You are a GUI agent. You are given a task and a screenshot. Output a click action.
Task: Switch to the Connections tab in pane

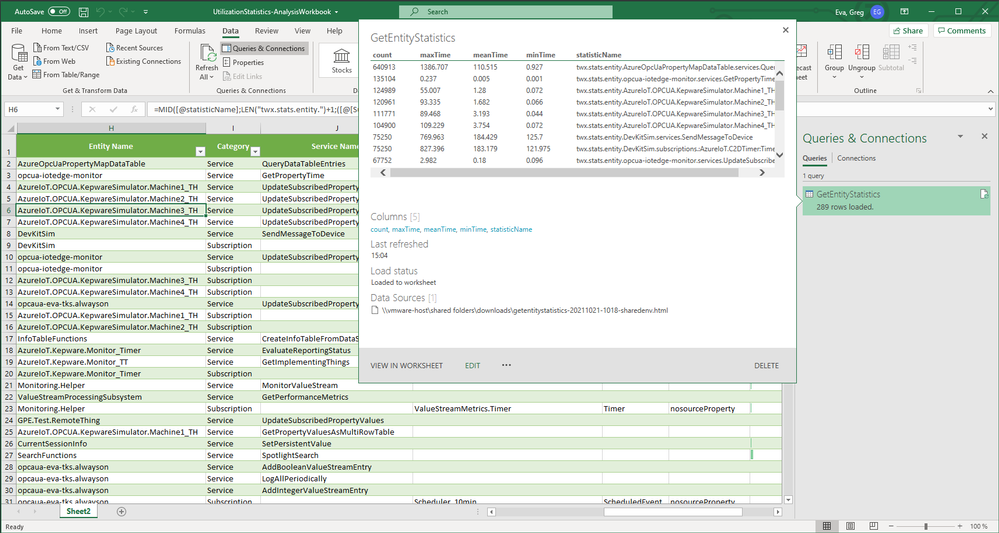pyautogui.click(x=856, y=158)
